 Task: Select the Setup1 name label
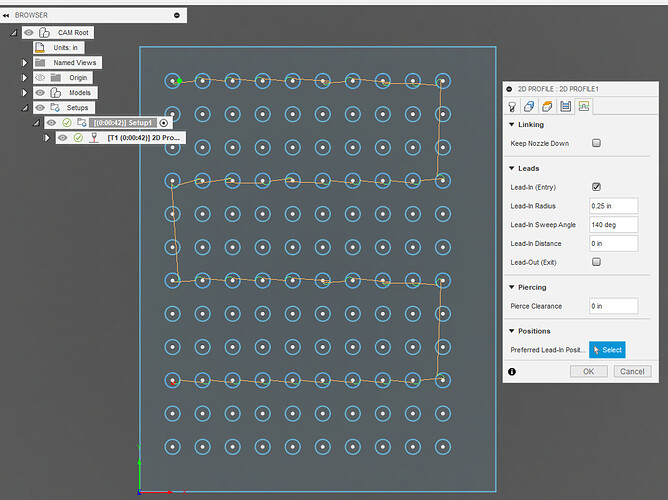123,123
